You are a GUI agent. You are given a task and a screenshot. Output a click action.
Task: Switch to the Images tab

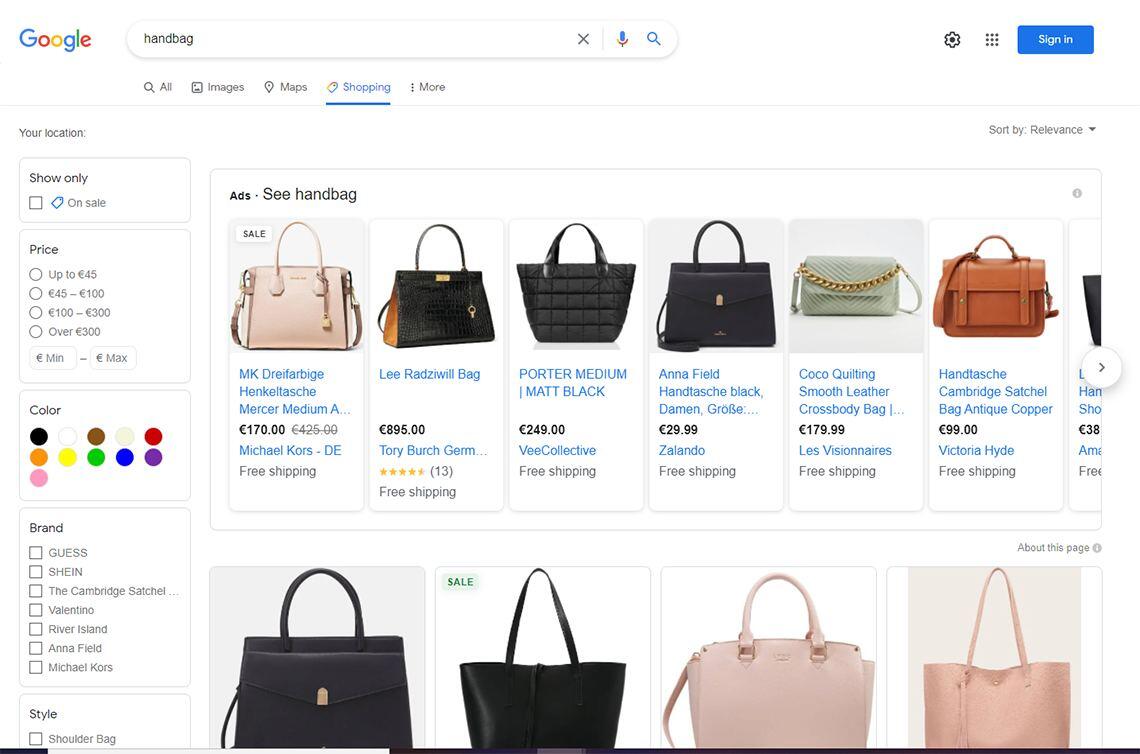pyautogui.click(x=218, y=87)
